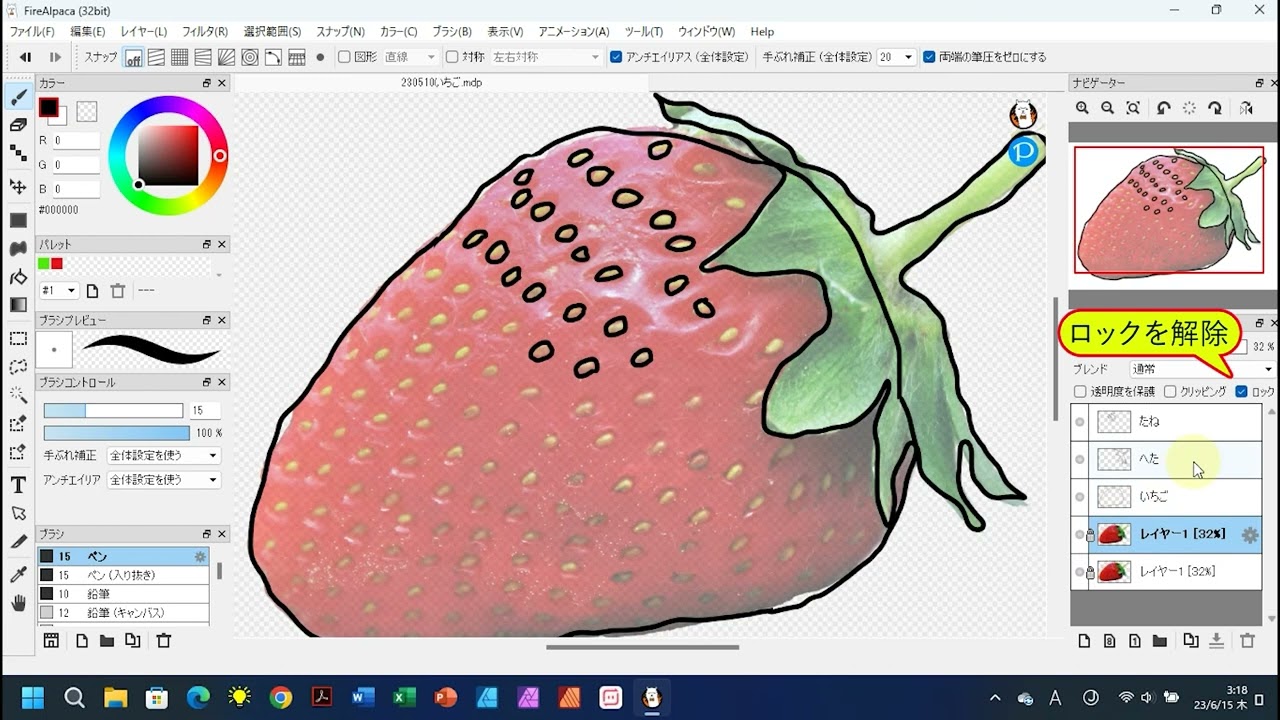Open settings gear for selected レイヤー1 layer

point(1249,535)
